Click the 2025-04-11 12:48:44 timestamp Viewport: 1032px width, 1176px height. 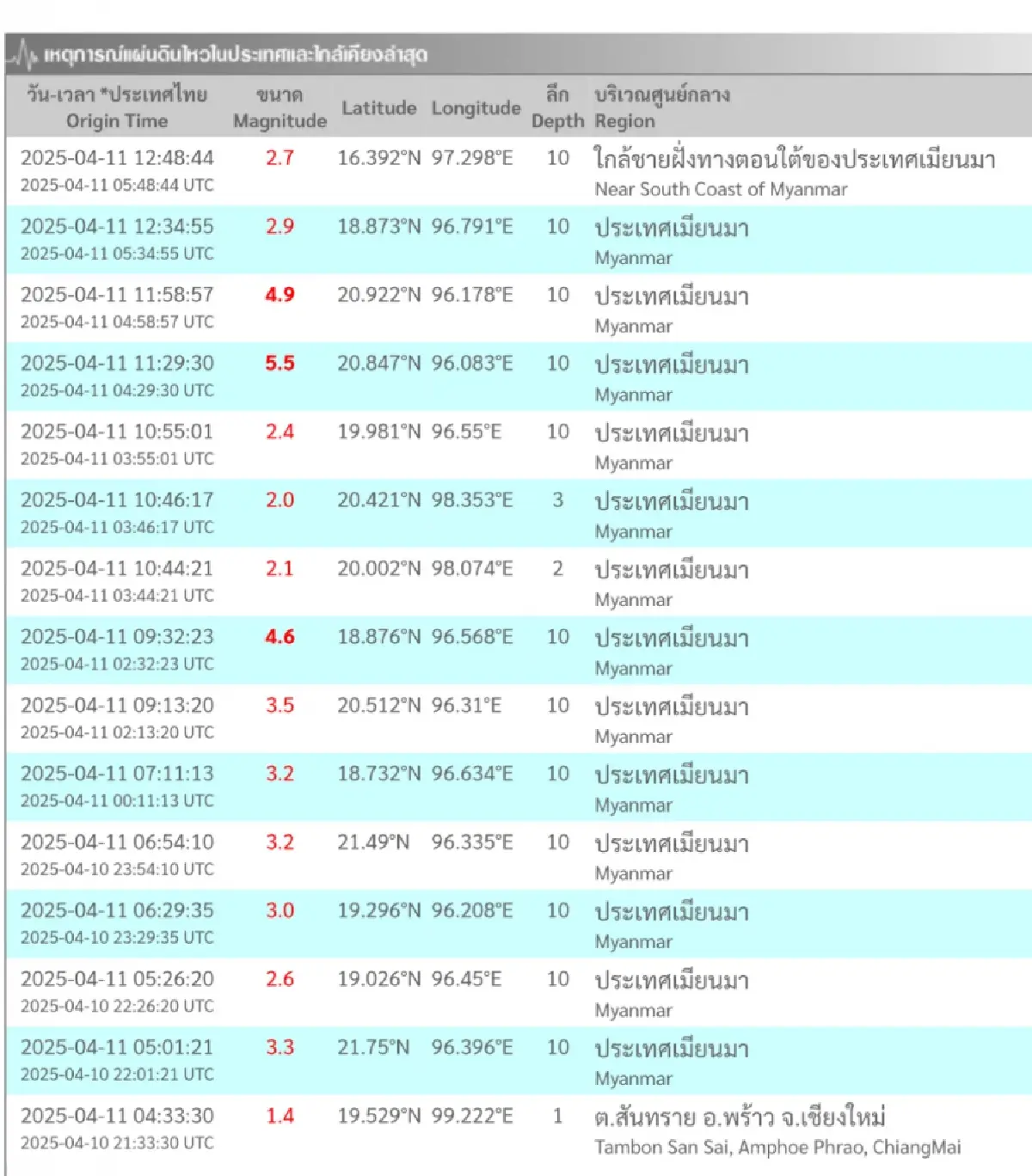click(x=118, y=158)
